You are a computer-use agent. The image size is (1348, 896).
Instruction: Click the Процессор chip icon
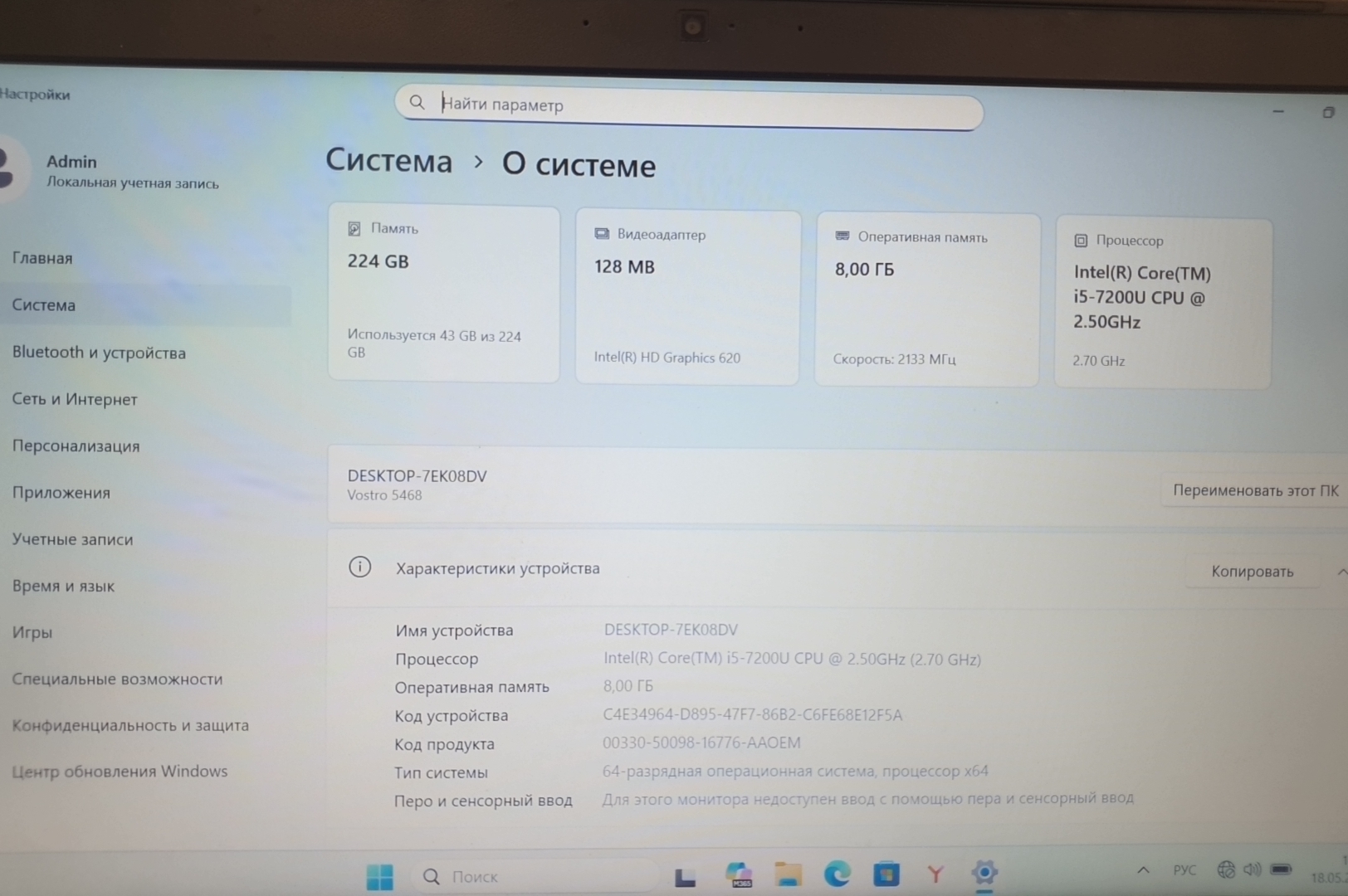(x=1081, y=241)
